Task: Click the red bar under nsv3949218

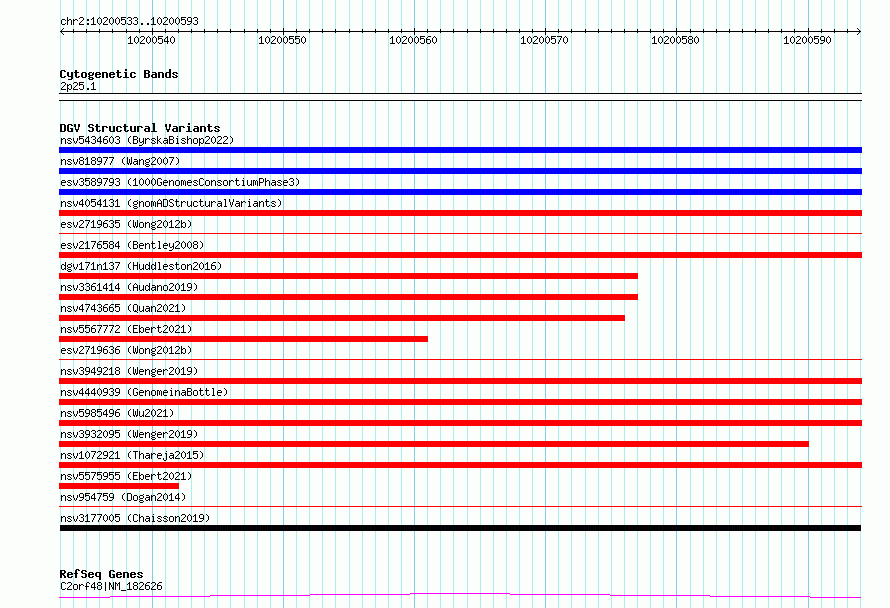Action: pos(460,381)
